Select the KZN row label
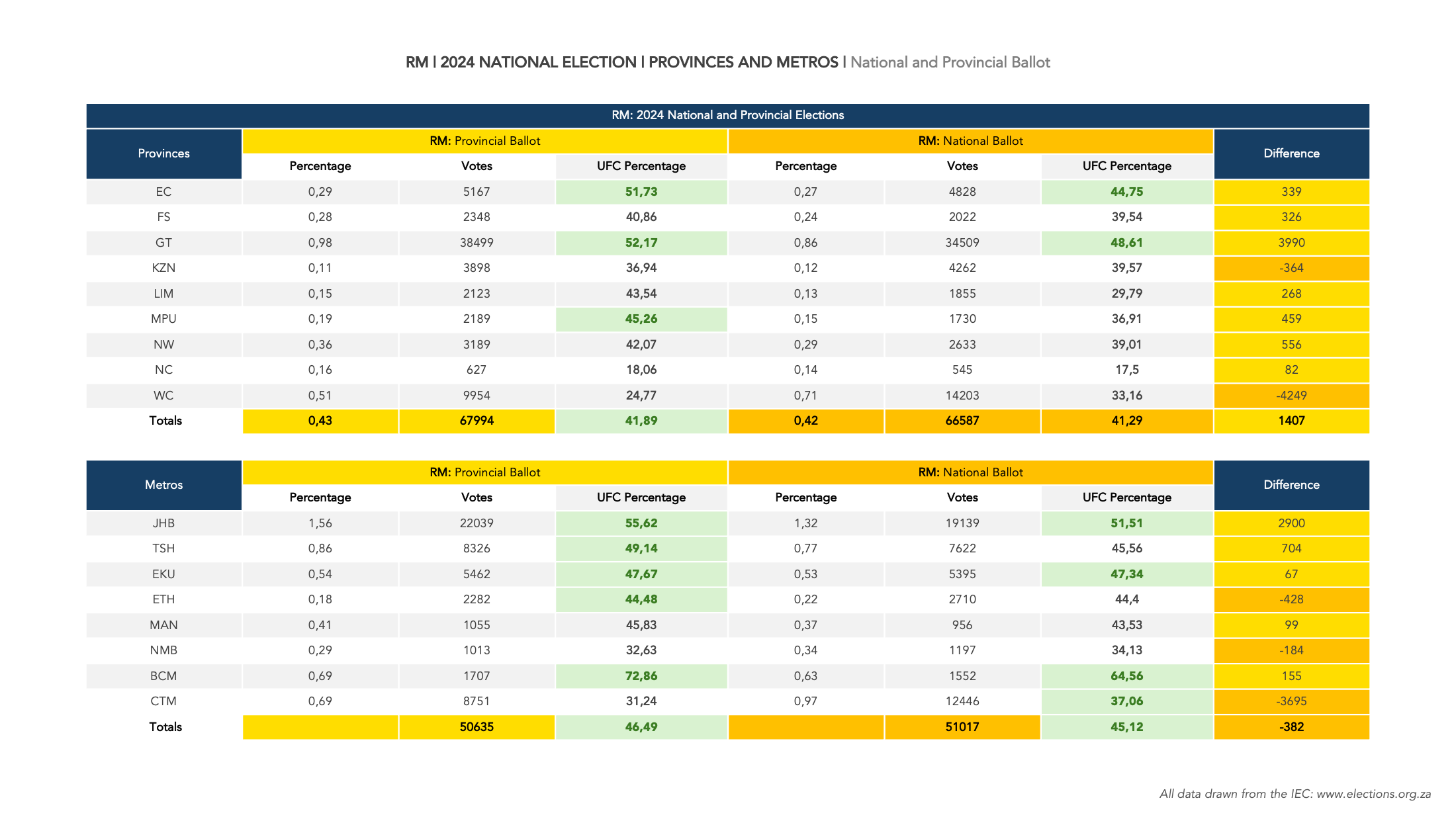This screenshot has width=1456, height=819. tap(163, 268)
